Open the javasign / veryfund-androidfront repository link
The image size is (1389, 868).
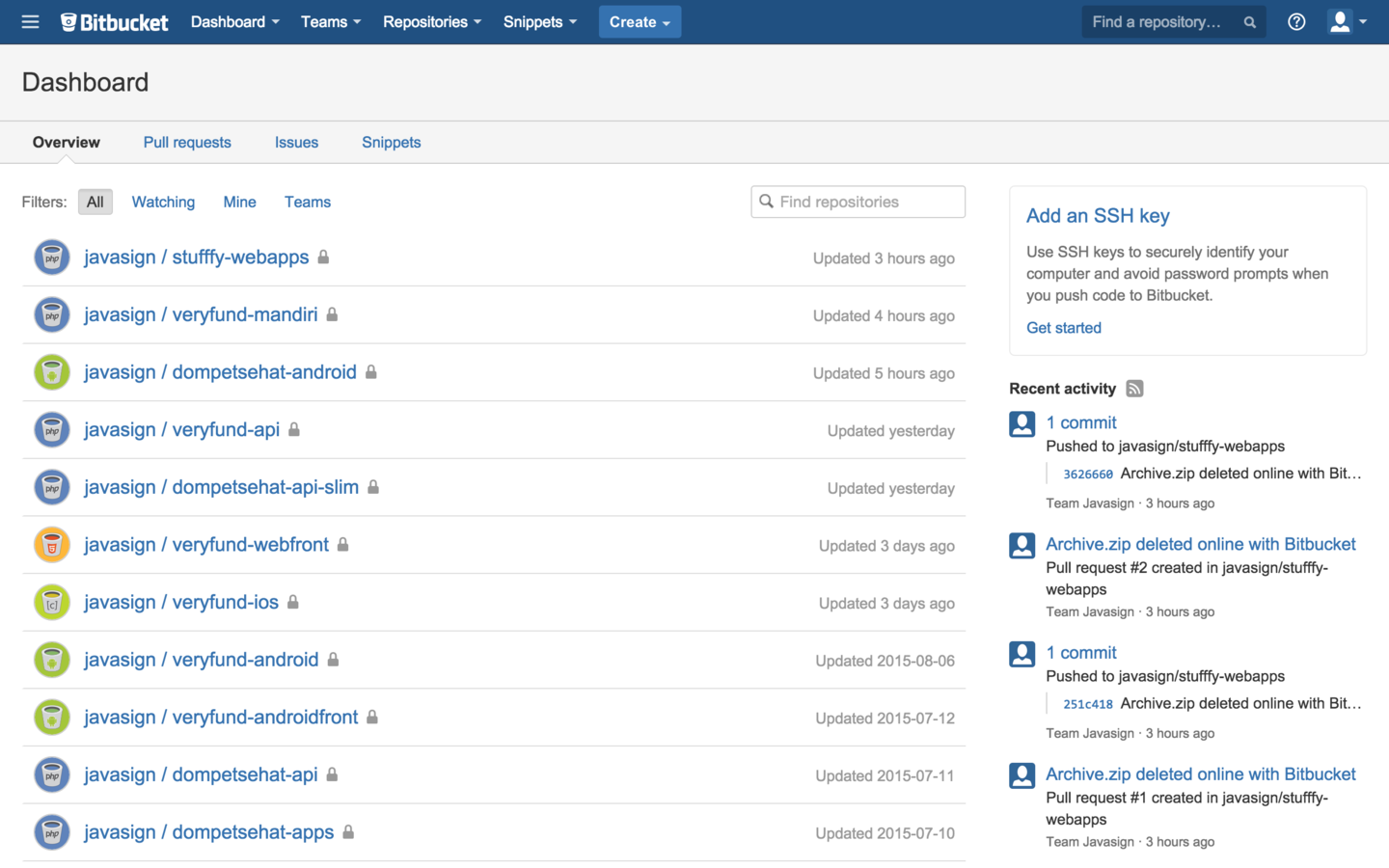click(221, 718)
